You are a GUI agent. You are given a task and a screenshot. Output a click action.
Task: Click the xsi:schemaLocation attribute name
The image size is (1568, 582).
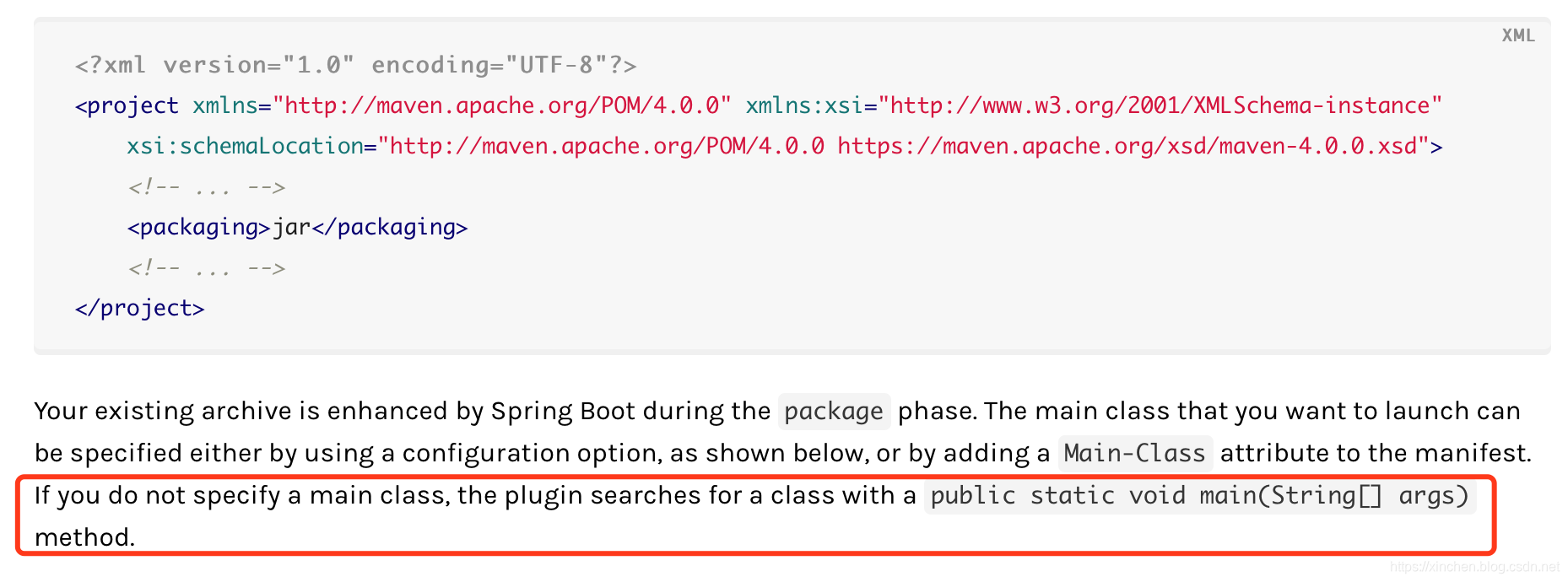[245, 146]
